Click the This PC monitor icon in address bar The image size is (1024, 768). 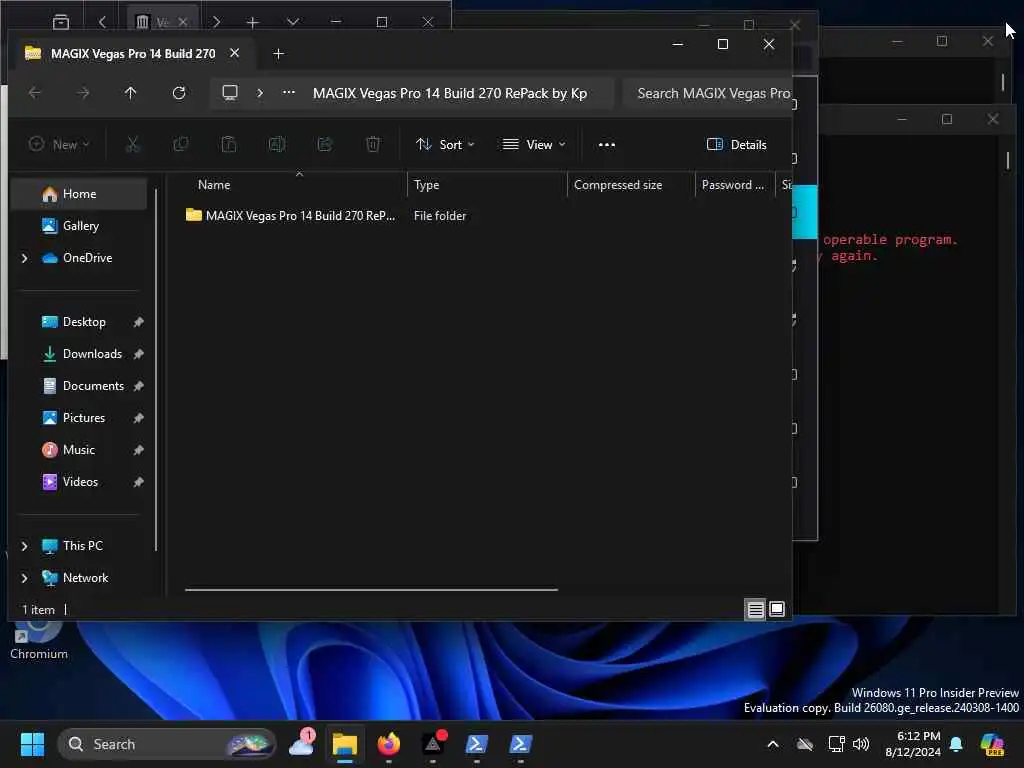click(x=230, y=93)
